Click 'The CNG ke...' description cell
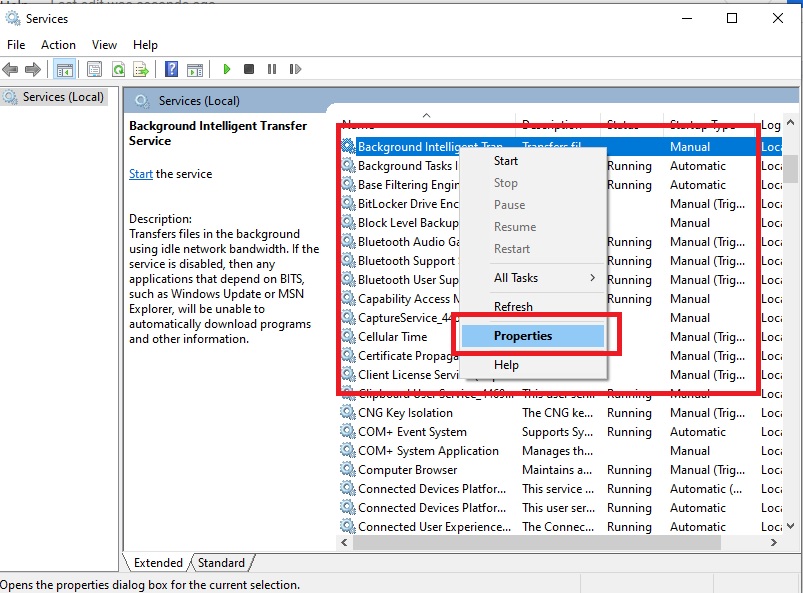803x593 pixels. pos(557,413)
